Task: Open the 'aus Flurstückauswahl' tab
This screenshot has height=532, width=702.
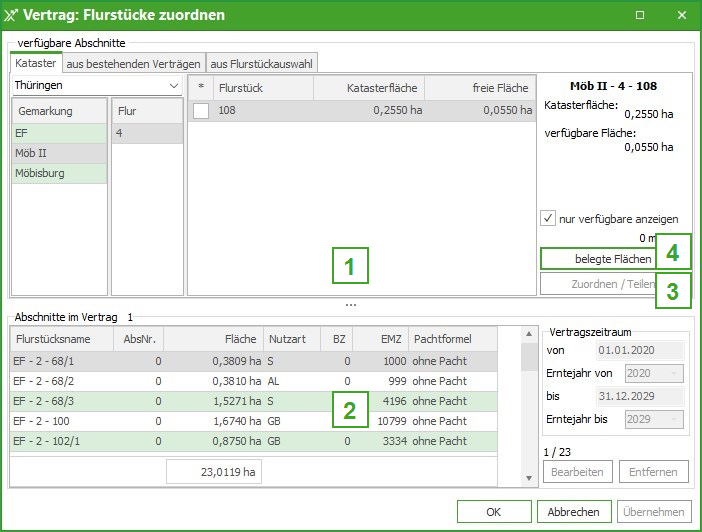Action: coord(261,62)
